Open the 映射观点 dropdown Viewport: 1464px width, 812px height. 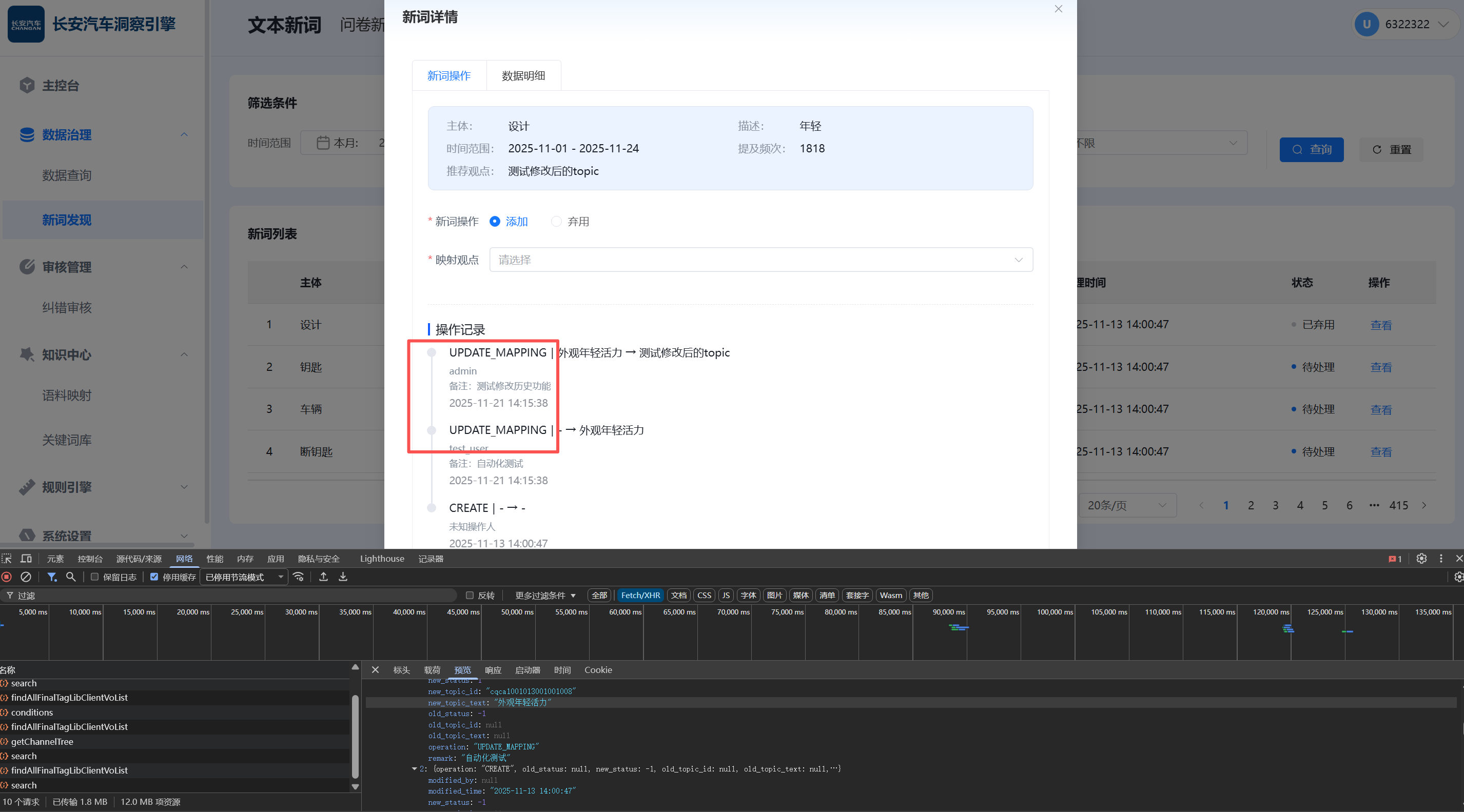(760, 260)
